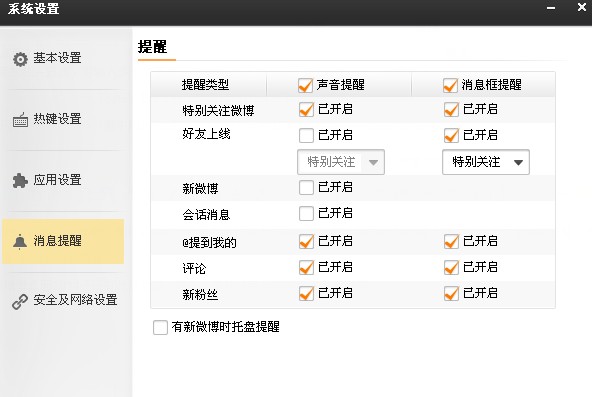
Task: Uncheck message box alert for 好友上线
Action: pyautogui.click(x=451, y=135)
